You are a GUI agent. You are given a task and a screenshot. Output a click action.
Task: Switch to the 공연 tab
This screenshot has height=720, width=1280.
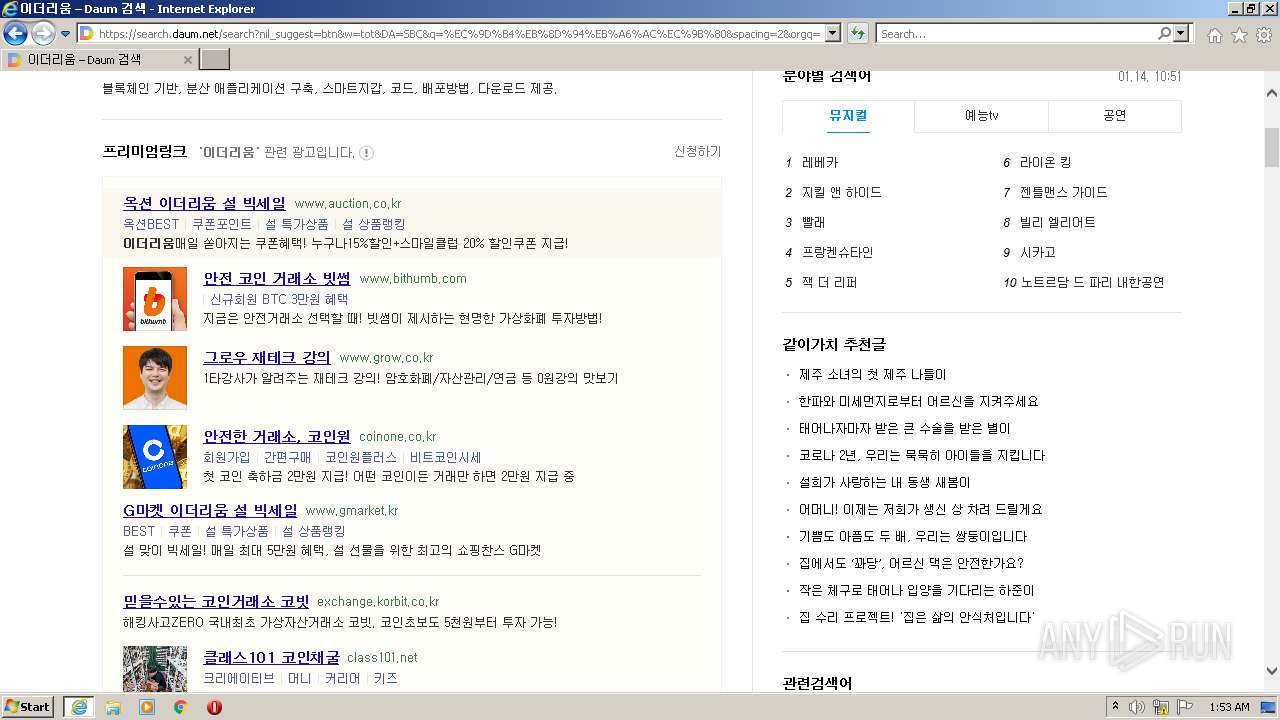(1114, 116)
